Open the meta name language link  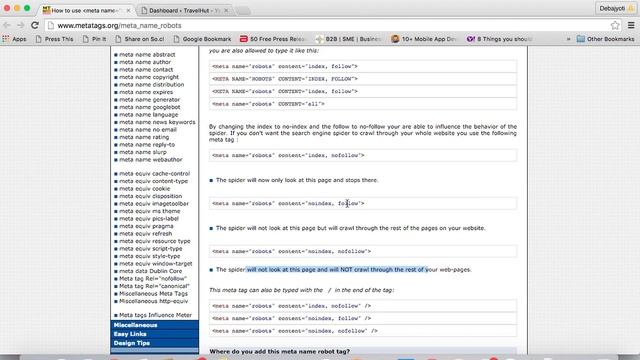pos(149,115)
